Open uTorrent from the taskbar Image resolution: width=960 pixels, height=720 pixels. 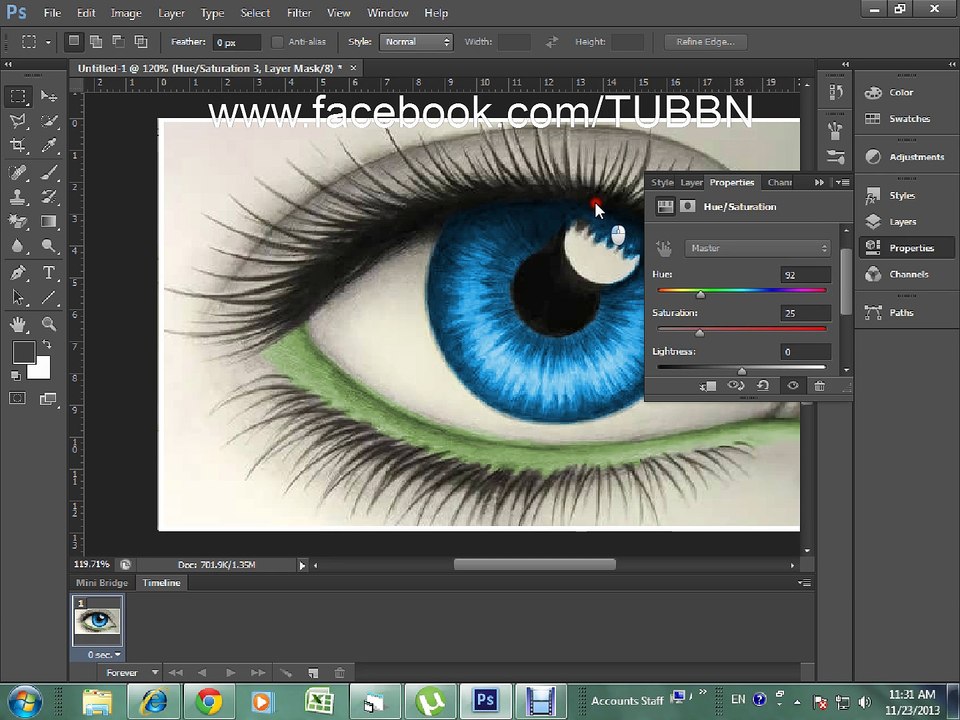click(430, 700)
